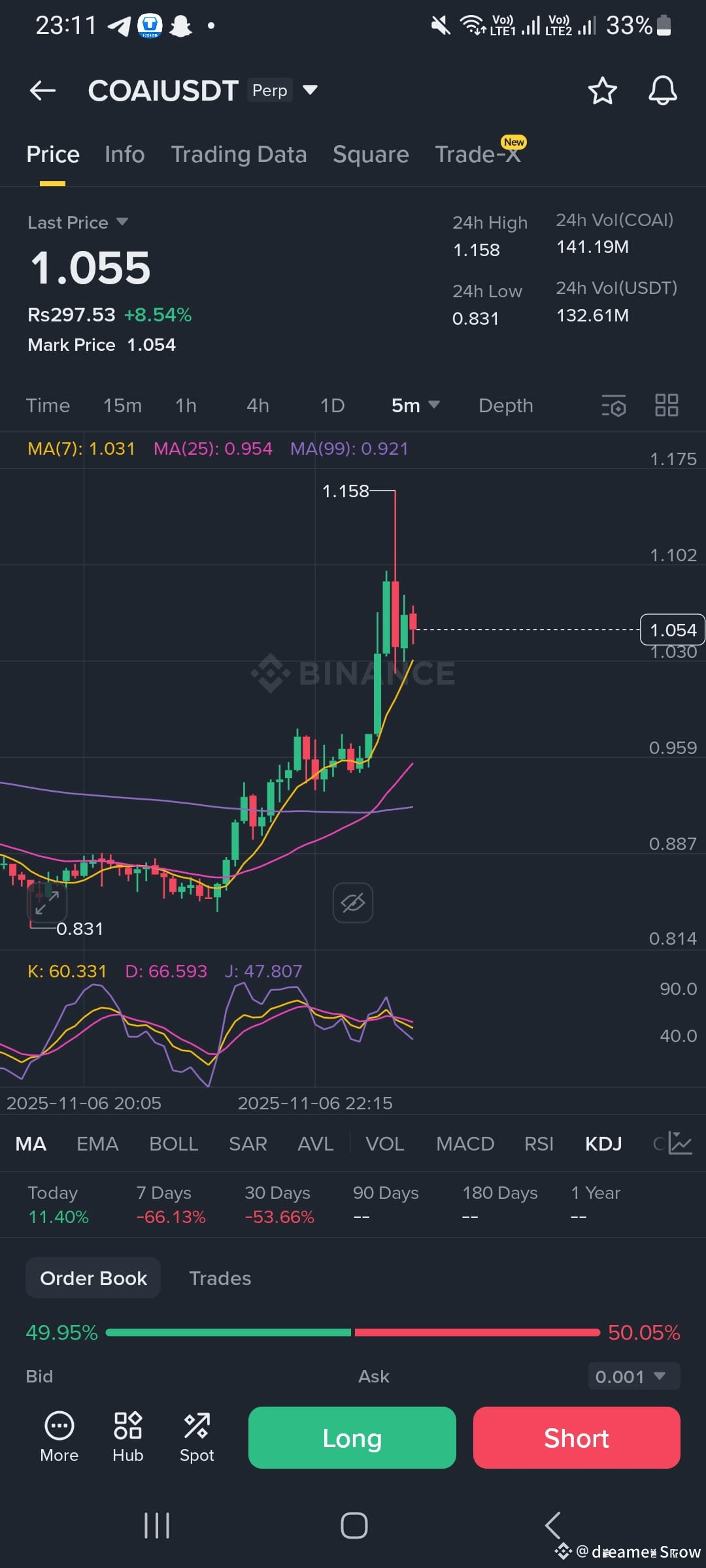Toggle the BOLL indicator
706x1568 pixels.
(x=173, y=1143)
